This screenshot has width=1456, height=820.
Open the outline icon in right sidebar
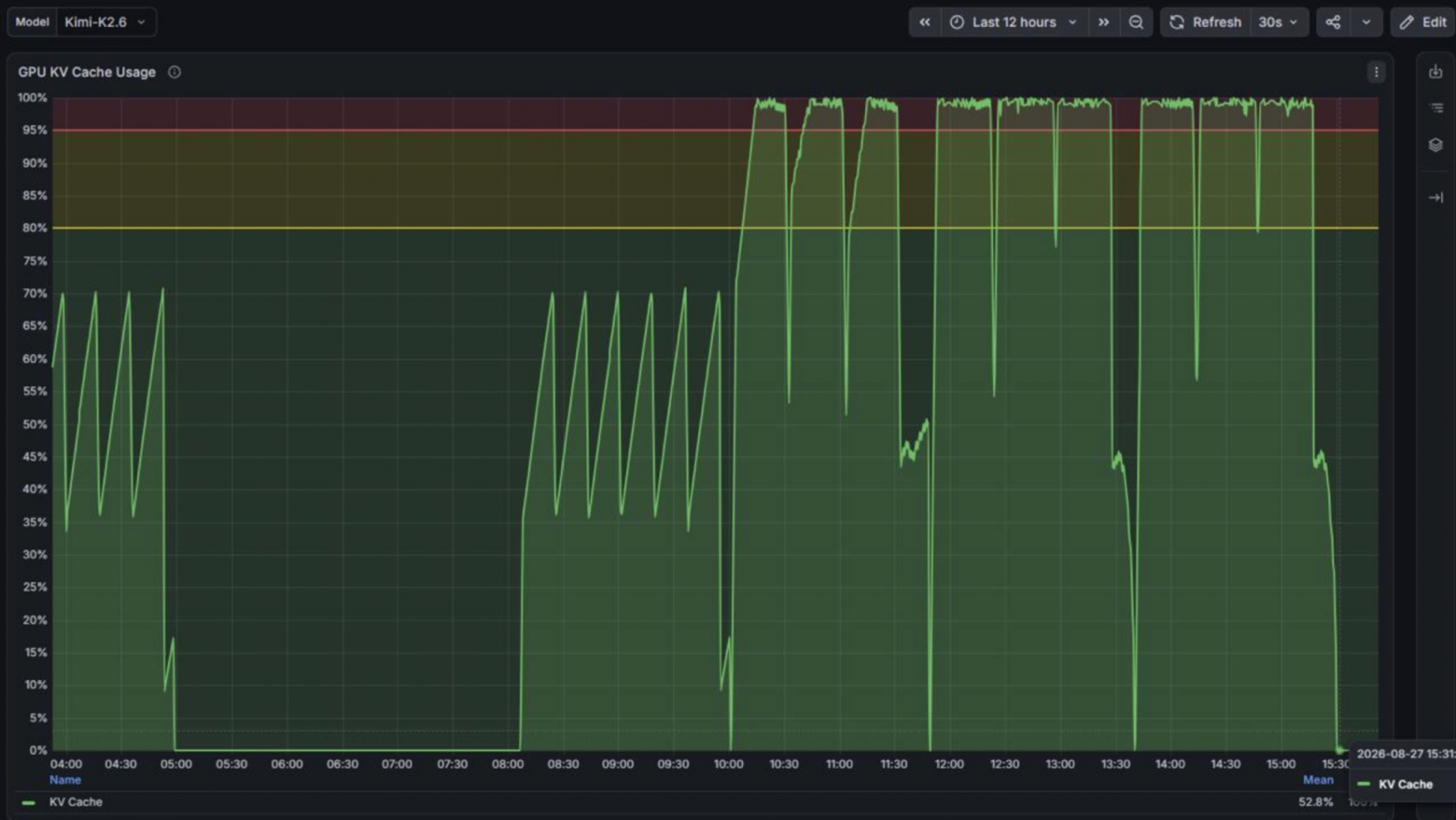point(1435,108)
